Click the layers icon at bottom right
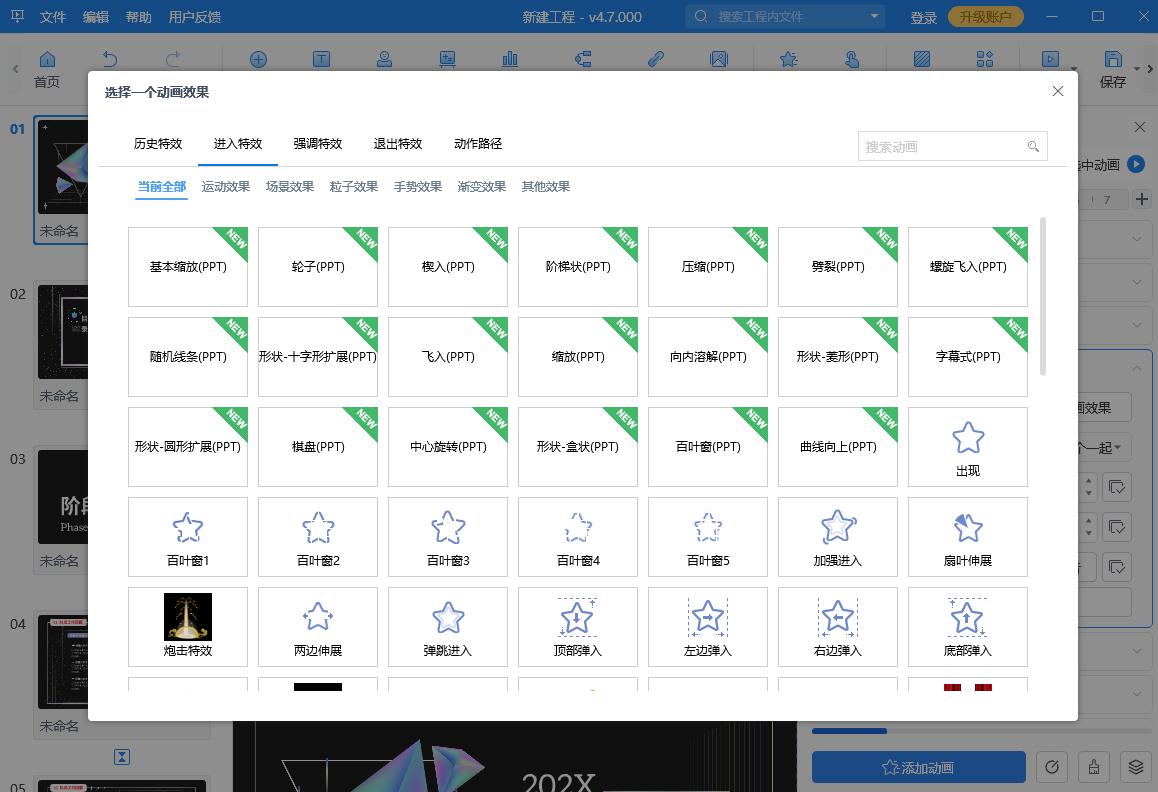The image size is (1158, 792). pos(1136,766)
